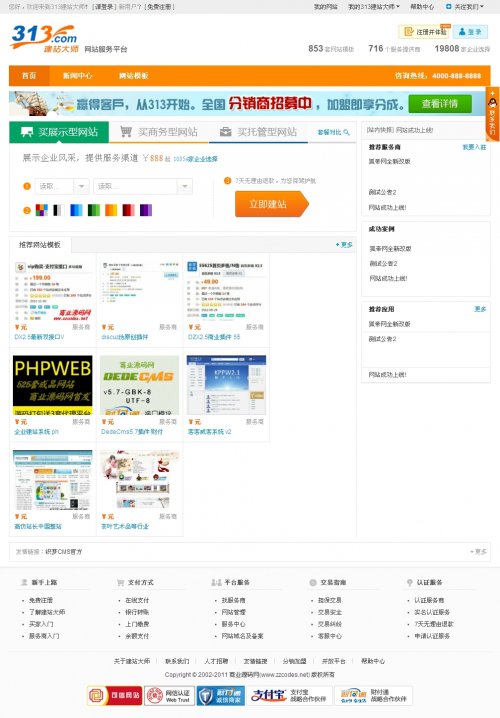
Task: Click 关于建站大师 in bottom links
Action: click(x=131, y=661)
